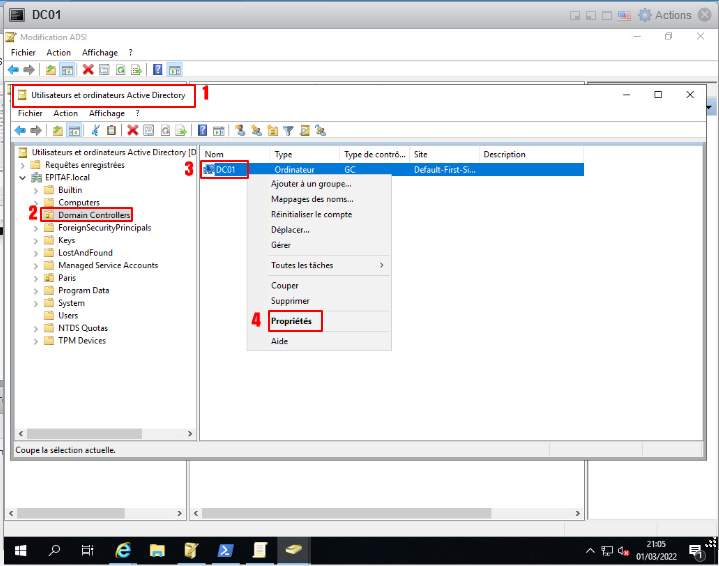Collapse the EPITAF.local domain node
Viewport: 719px width, 566px height.
coord(23,177)
